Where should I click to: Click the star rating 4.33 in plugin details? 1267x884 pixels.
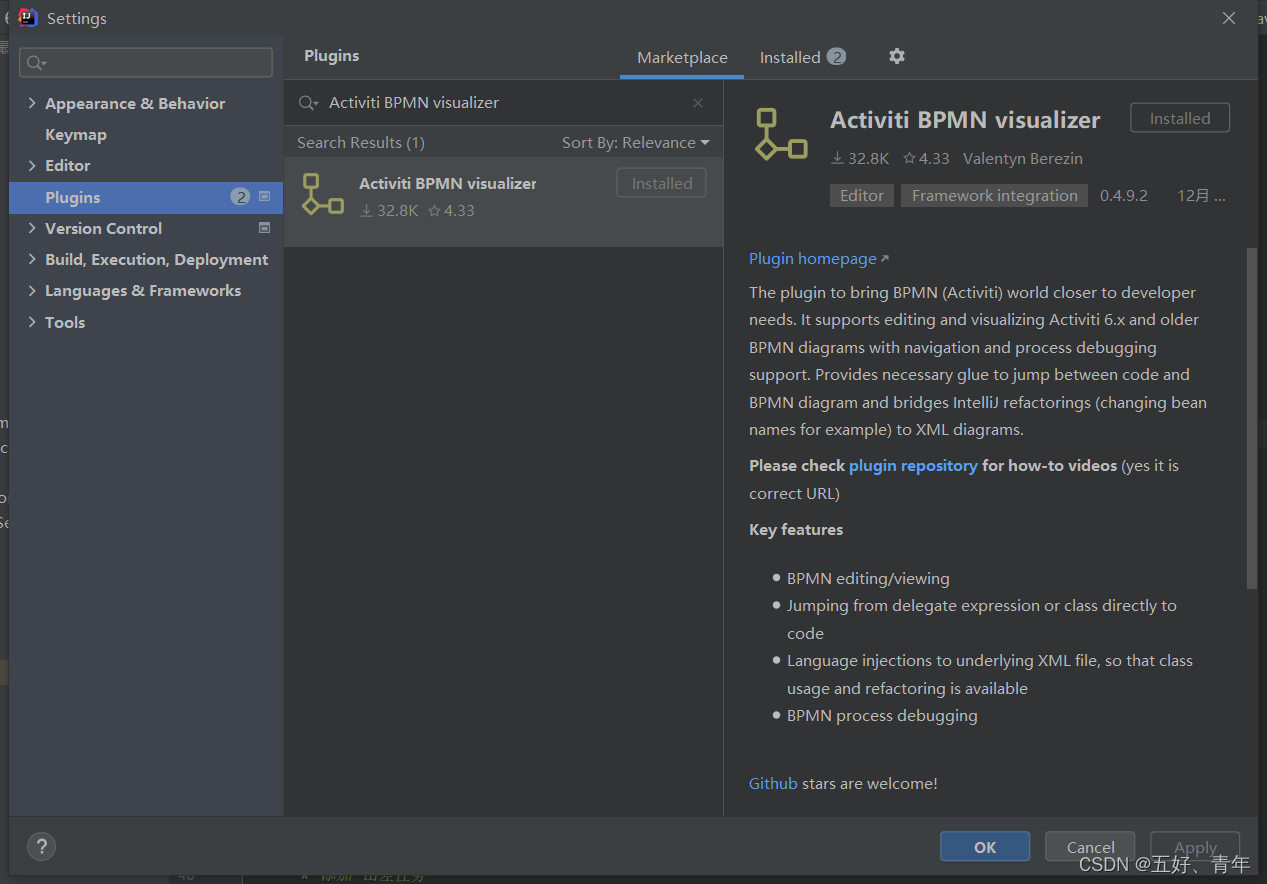click(x=926, y=158)
